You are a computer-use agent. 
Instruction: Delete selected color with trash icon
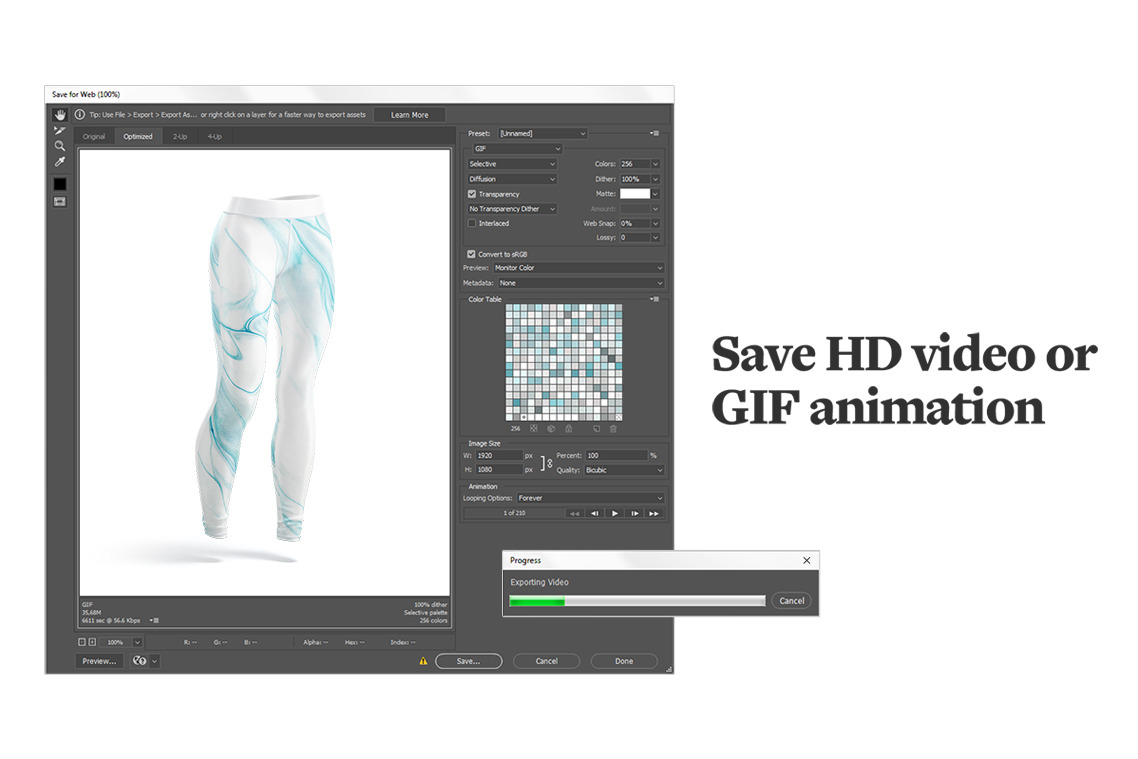(613, 428)
